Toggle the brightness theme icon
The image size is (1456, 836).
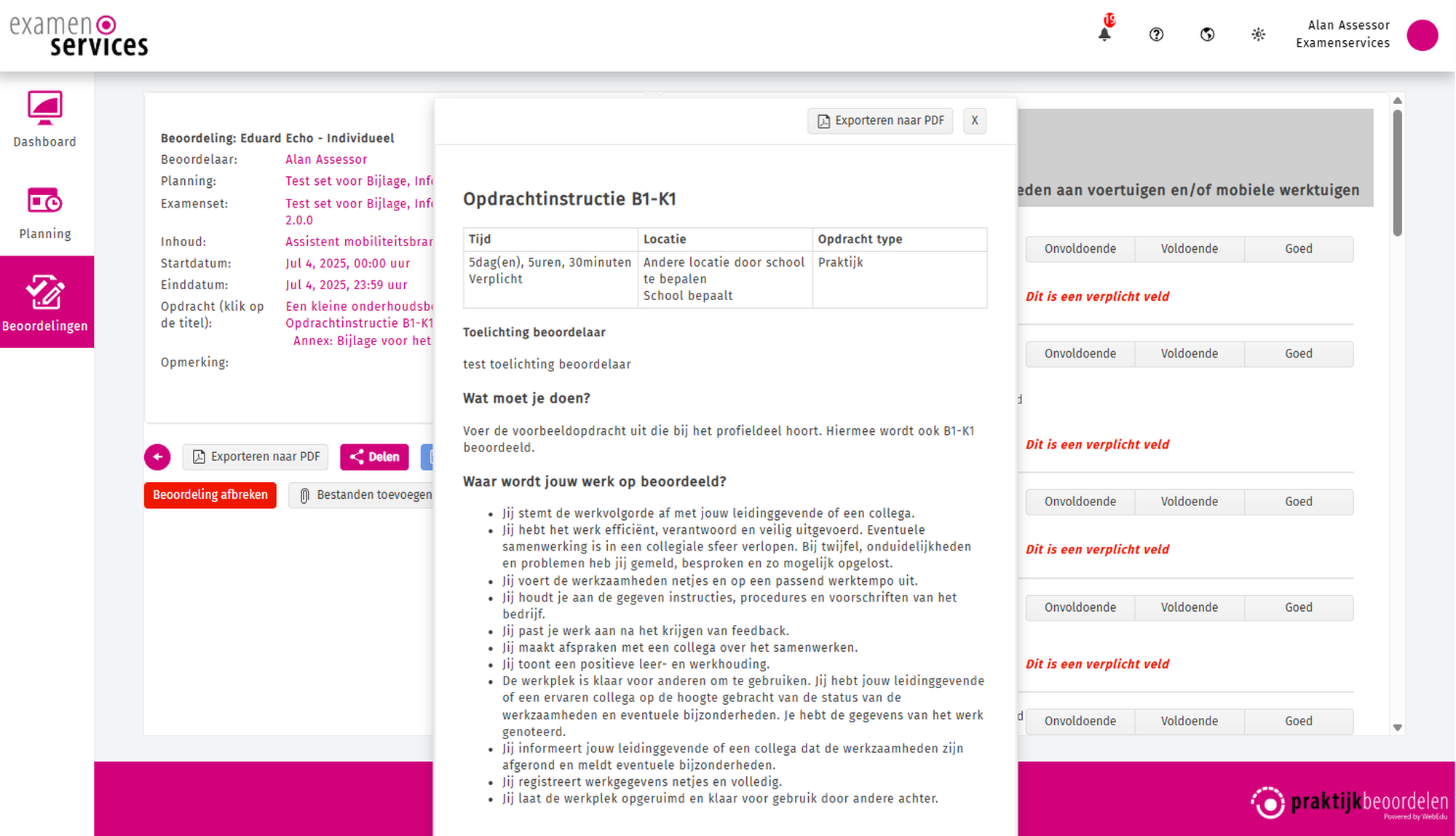pos(1258,34)
